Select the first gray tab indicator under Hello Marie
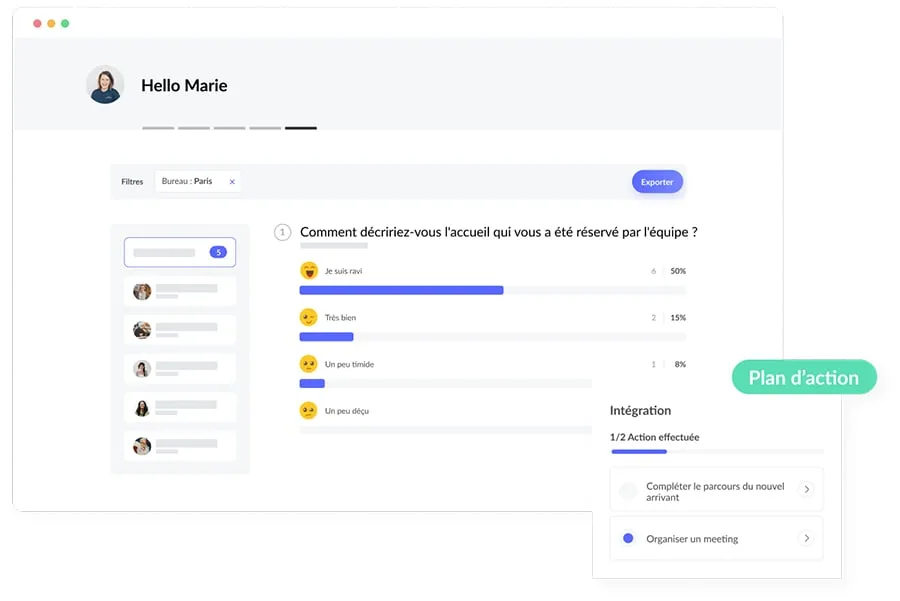 click(x=158, y=128)
